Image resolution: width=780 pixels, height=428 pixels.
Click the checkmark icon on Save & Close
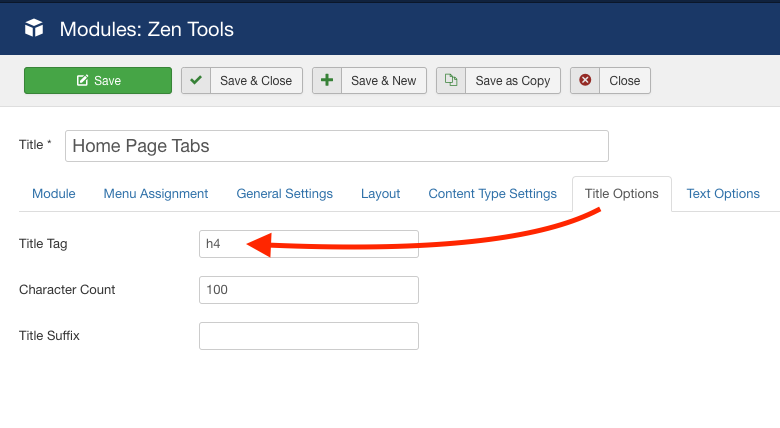click(196, 81)
